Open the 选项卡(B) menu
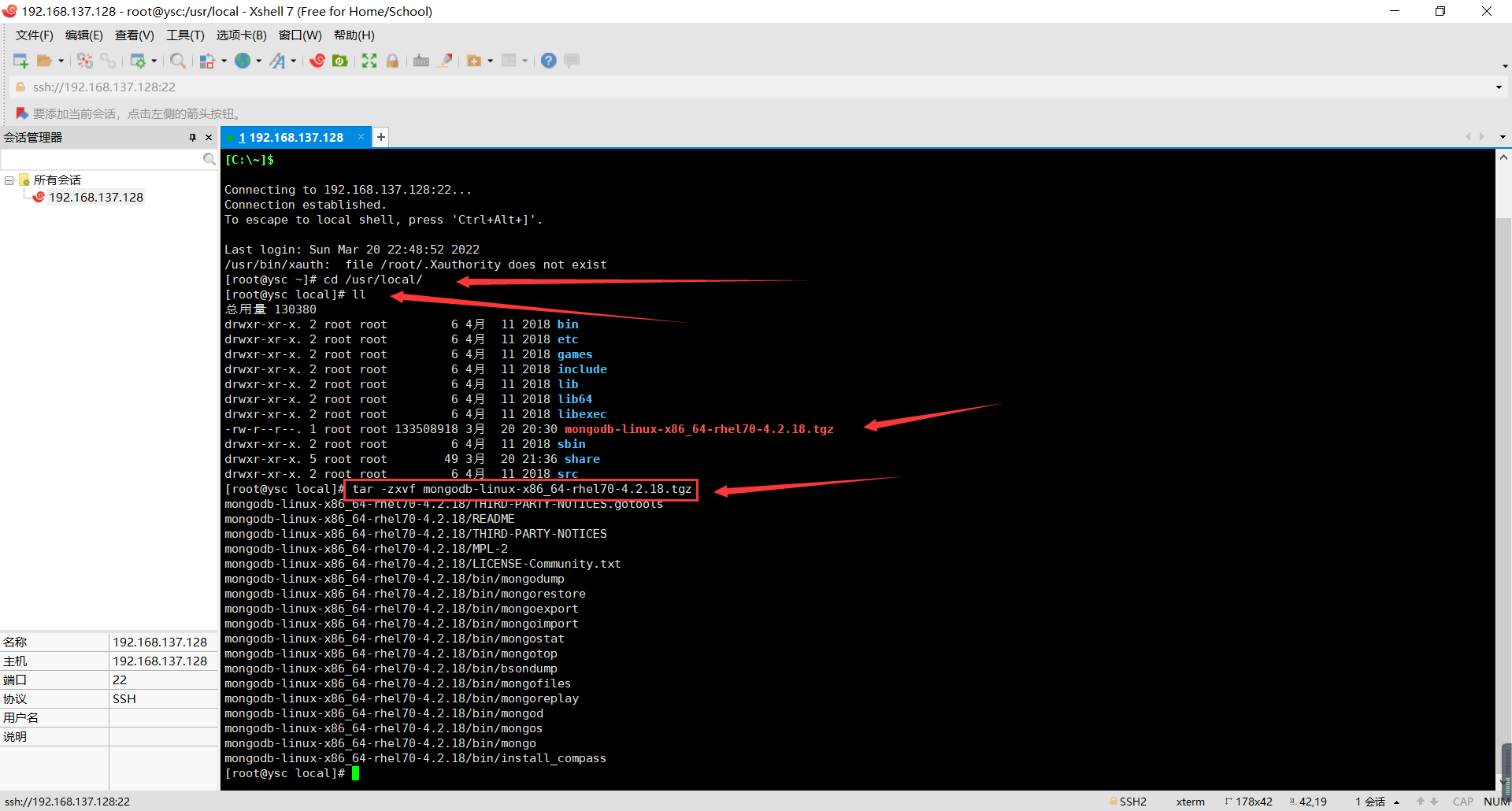This screenshot has width=1512, height=811. [241, 35]
